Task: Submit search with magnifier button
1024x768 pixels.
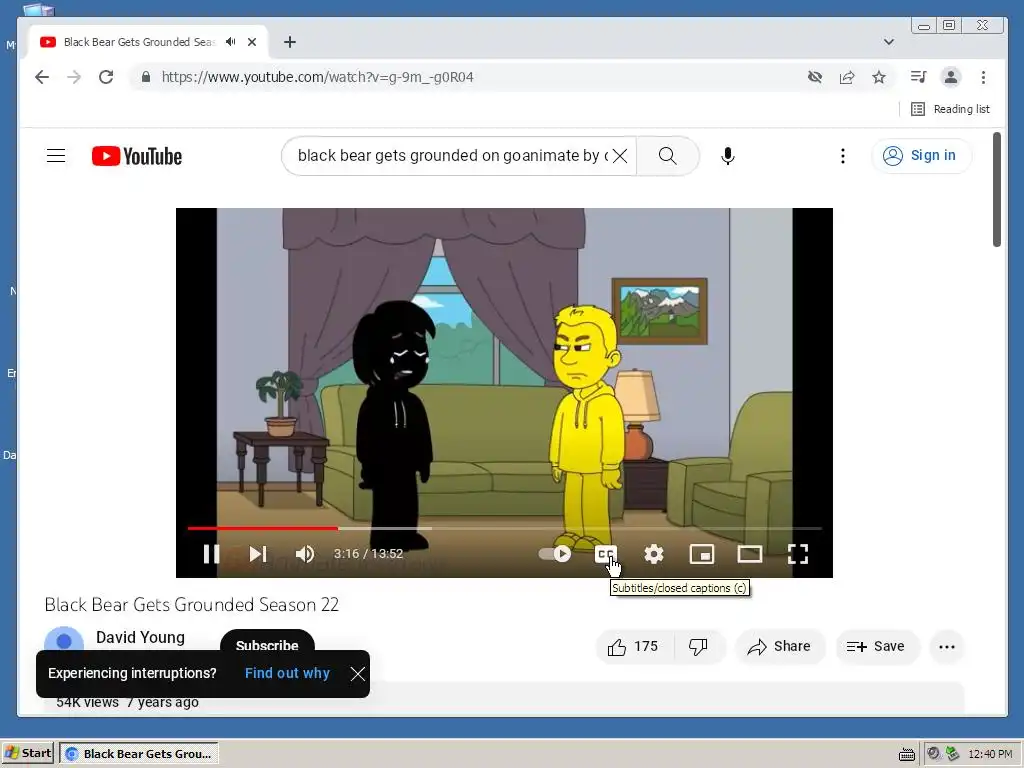Action: click(x=667, y=155)
